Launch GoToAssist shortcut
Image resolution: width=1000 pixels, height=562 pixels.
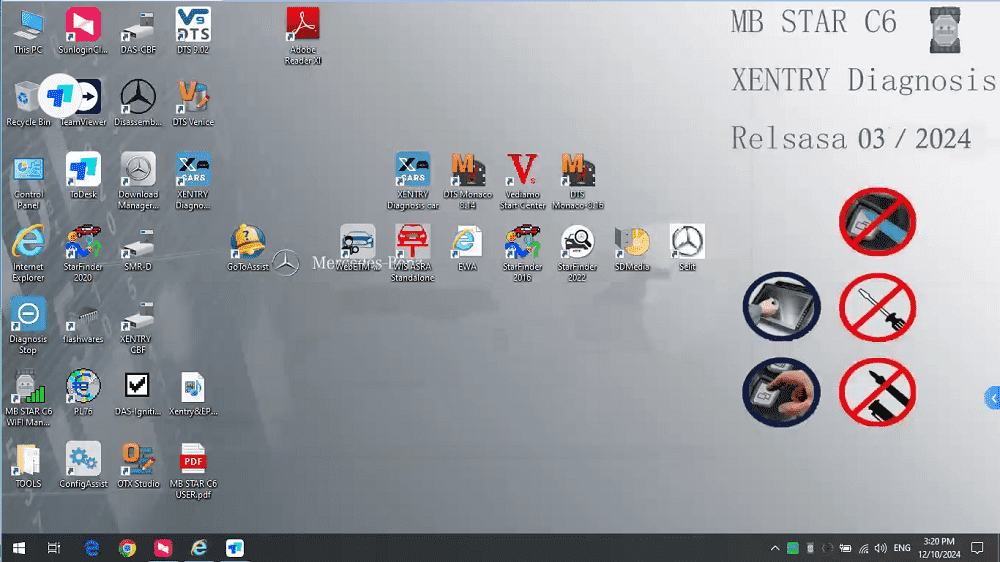pos(247,249)
